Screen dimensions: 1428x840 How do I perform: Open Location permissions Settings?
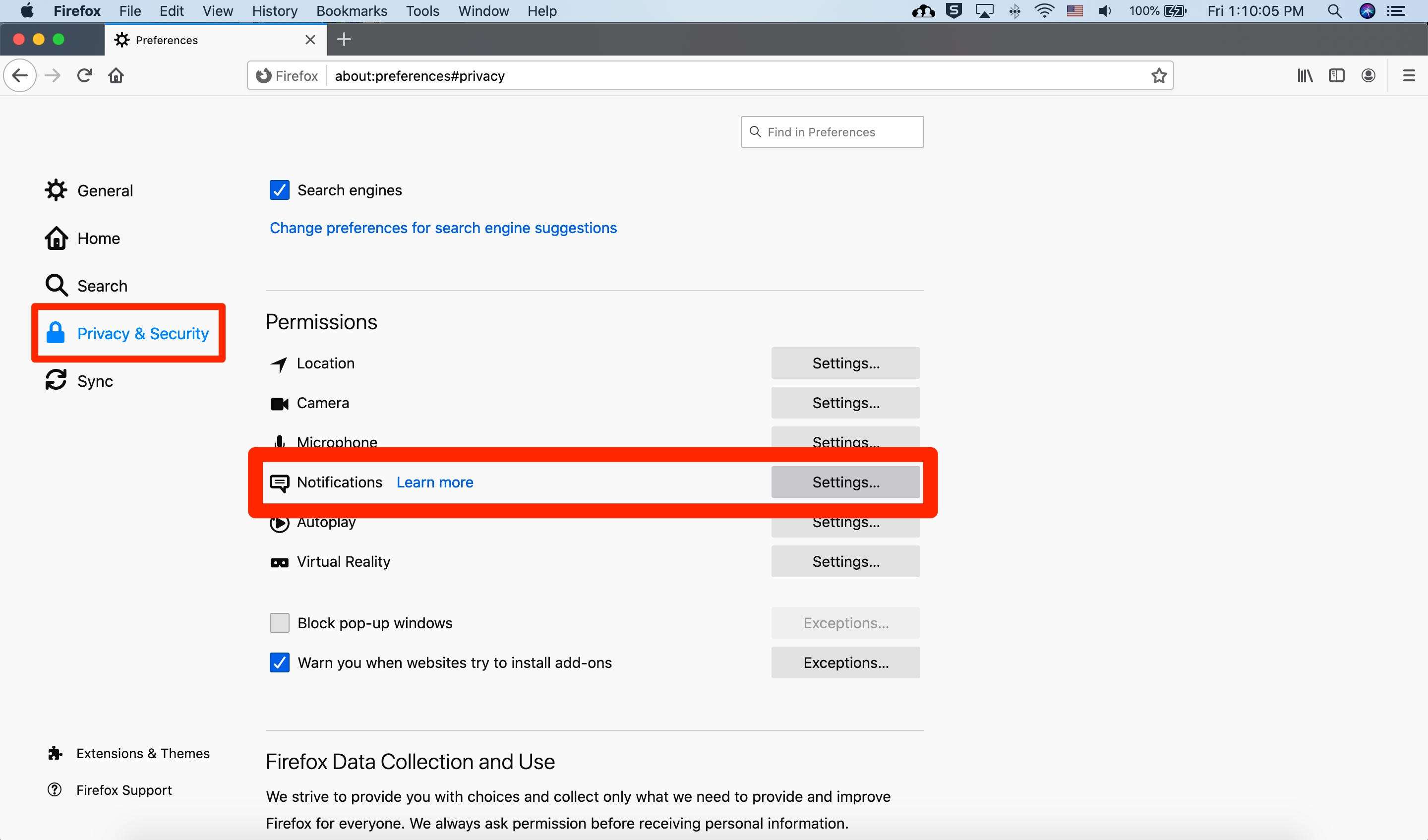846,363
